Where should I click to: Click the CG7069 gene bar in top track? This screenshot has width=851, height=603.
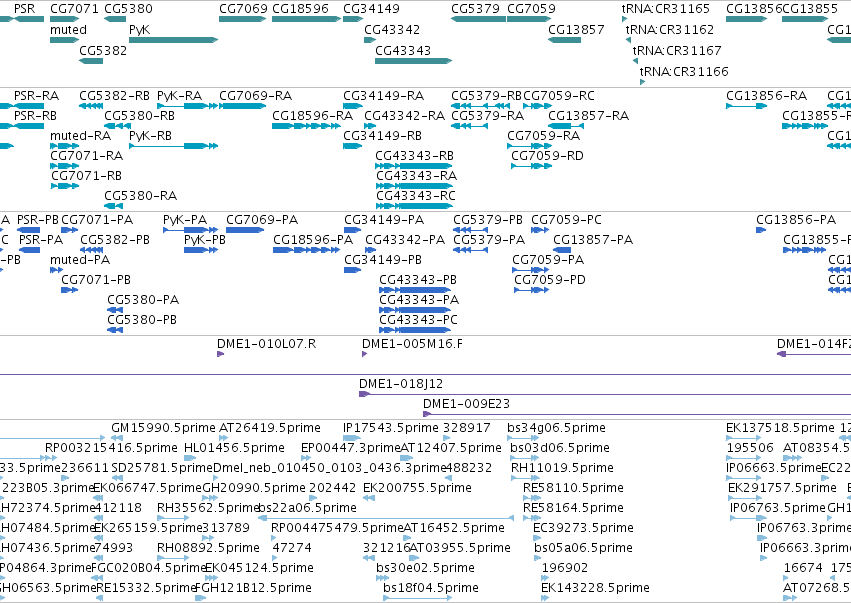pyautogui.click(x=243, y=19)
